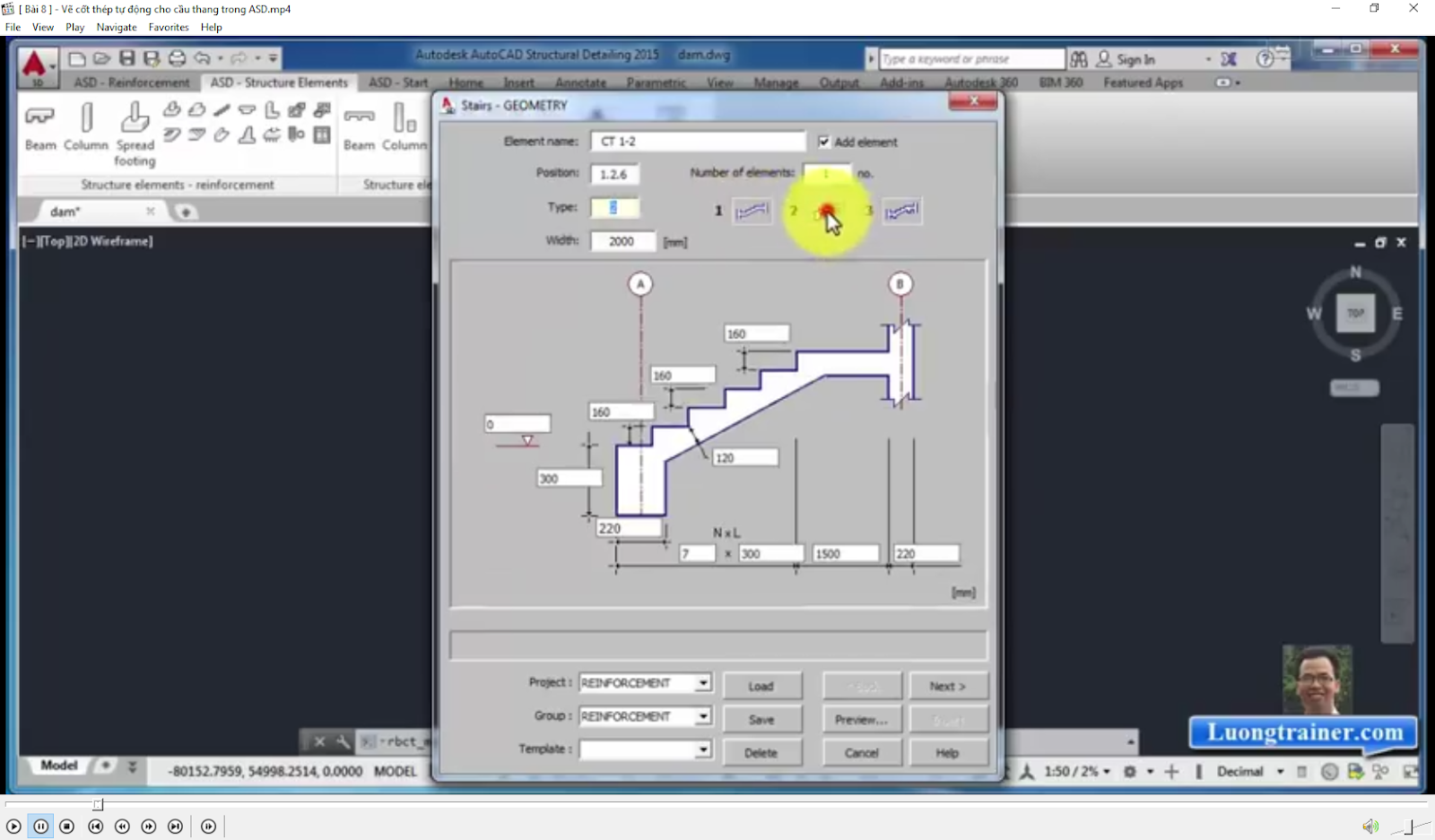Screen dimensions: 1435x840
Task: Choose stair type 3 icon
Action: [x=901, y=212]
